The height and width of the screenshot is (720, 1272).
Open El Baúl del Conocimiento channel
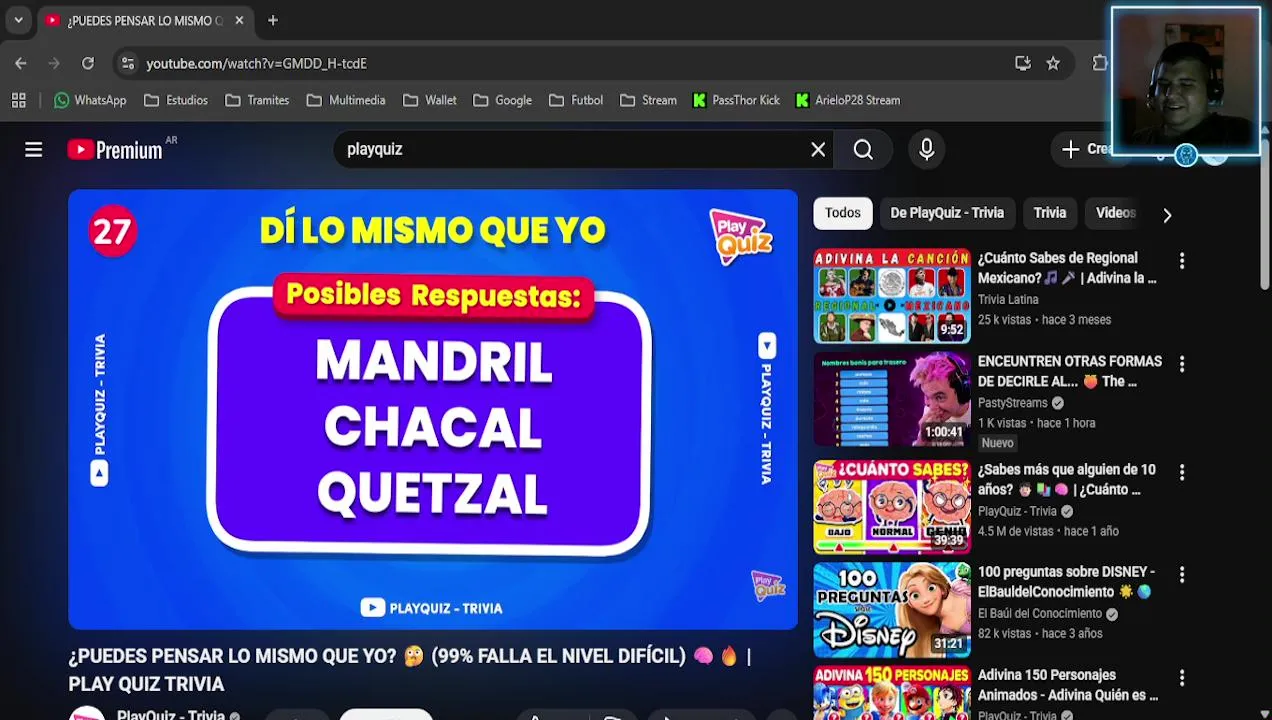pyautogui.click(x=1040, y=614)
